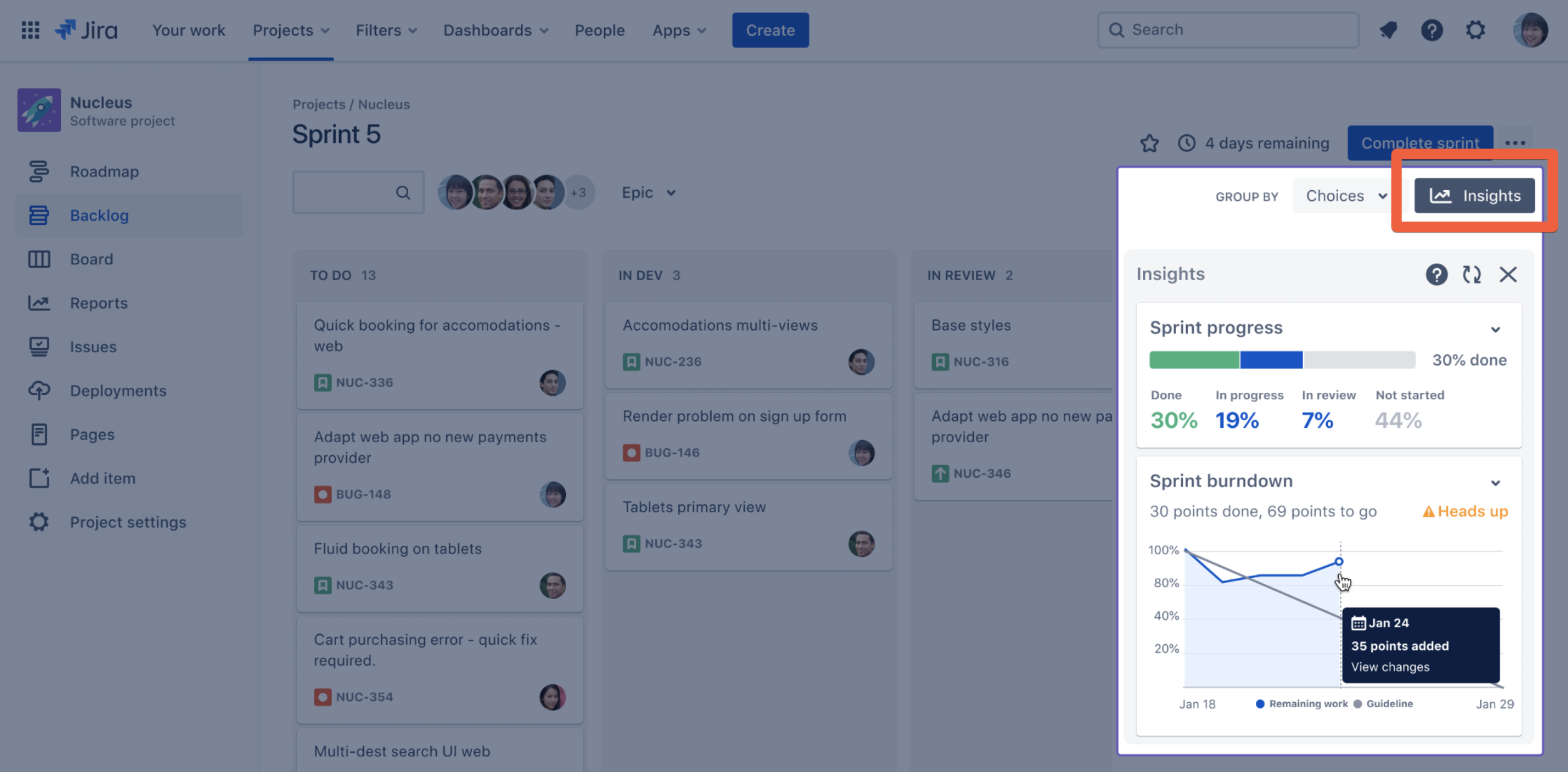Click the sprint progress bar
This screenshot has height=772, width=1568.
pos(1282,360)
